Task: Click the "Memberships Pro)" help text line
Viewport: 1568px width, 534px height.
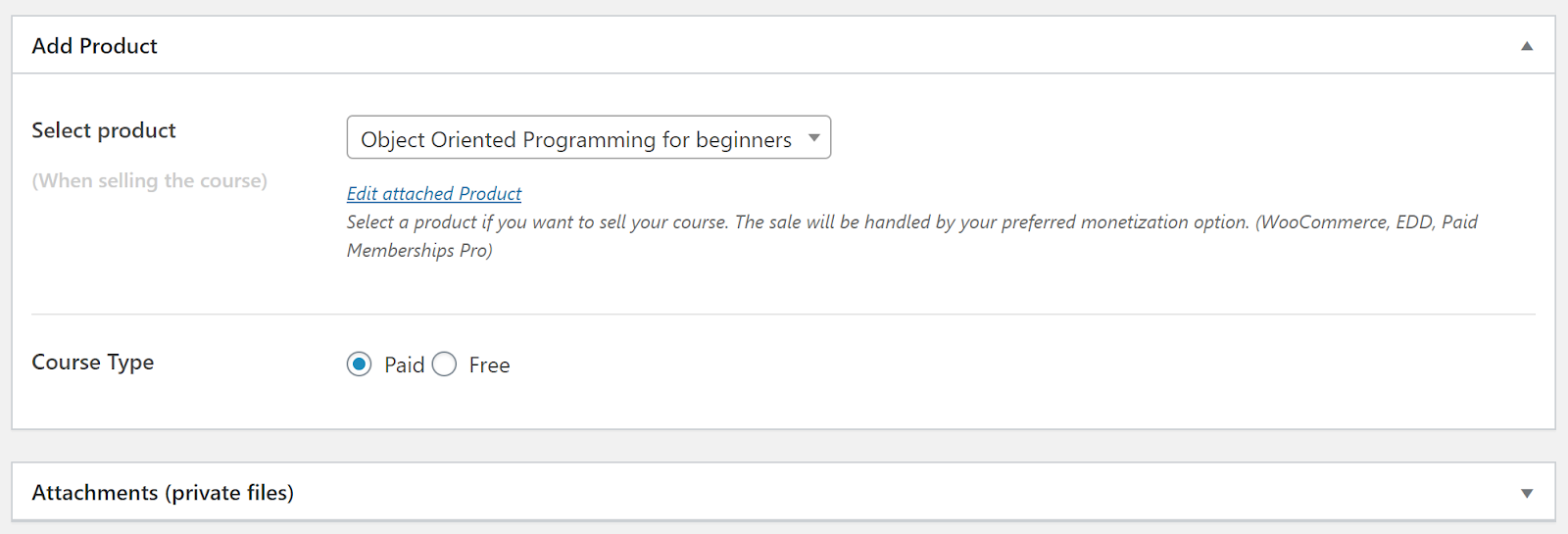Action: pos(419,251)
